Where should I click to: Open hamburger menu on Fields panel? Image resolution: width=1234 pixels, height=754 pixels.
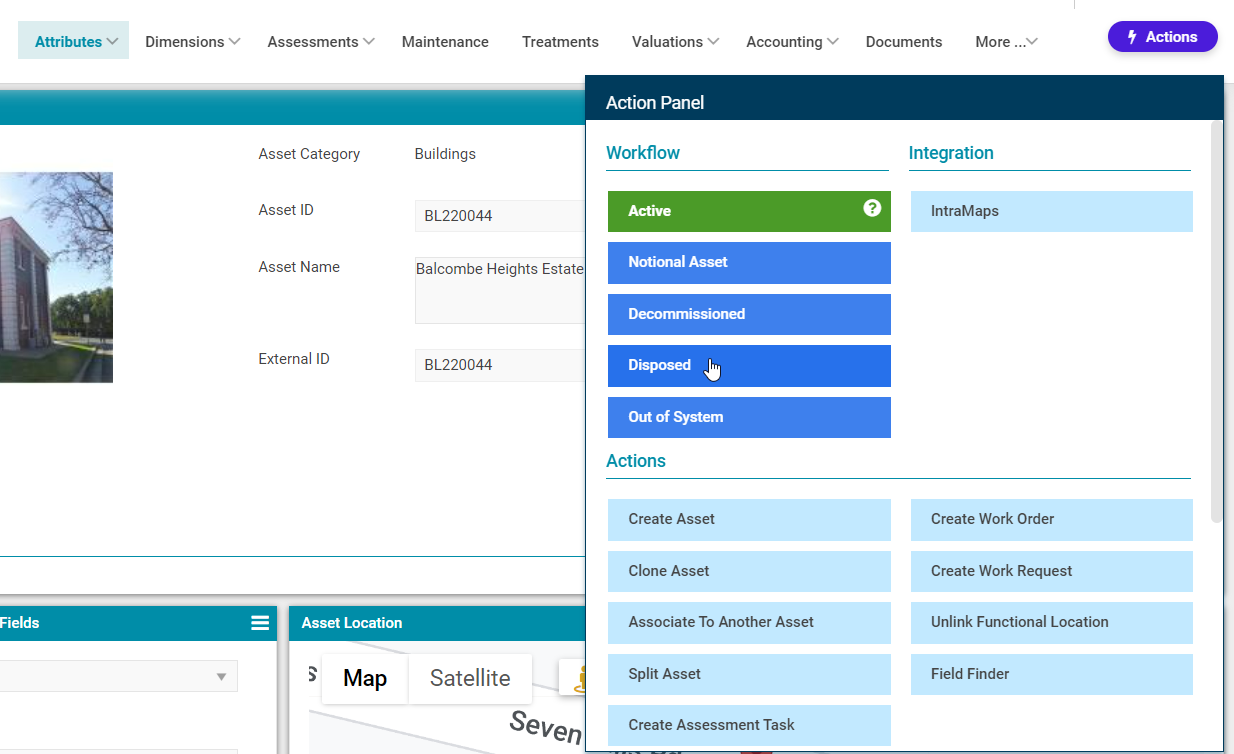[x=260, y=623]
